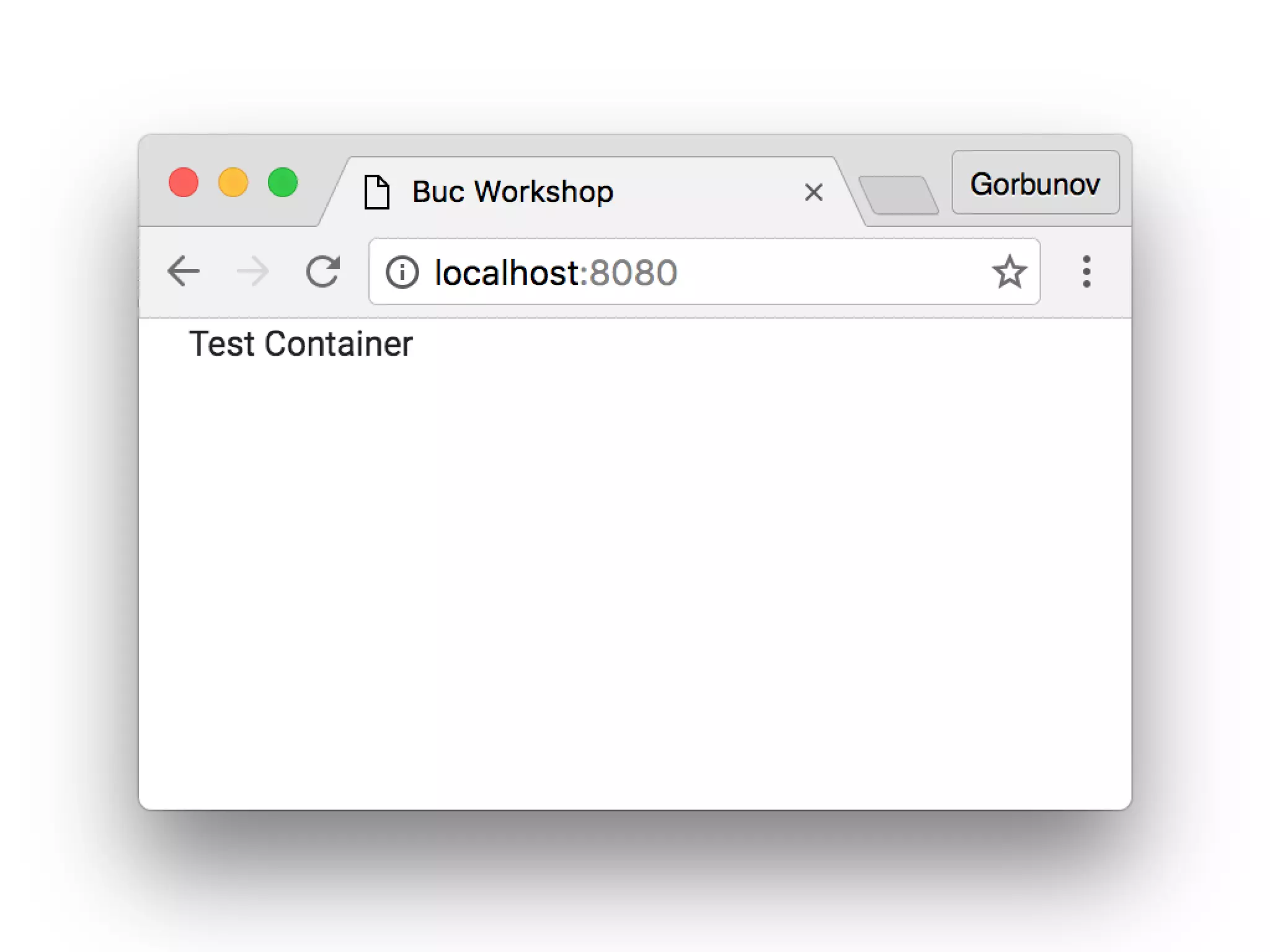Screen dimensions: 1270x952
Task: Maximize window with green button
Action: point(283,183)
